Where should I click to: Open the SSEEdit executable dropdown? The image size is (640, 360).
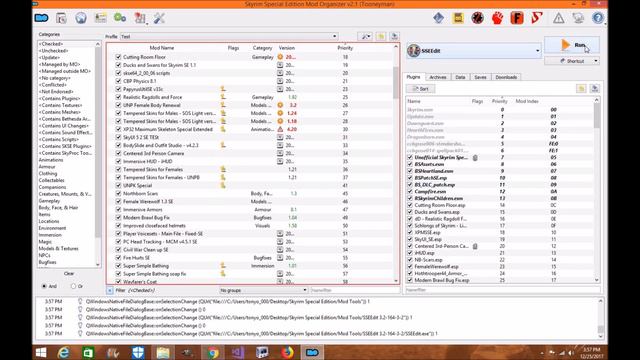click(x=474, y=51)
